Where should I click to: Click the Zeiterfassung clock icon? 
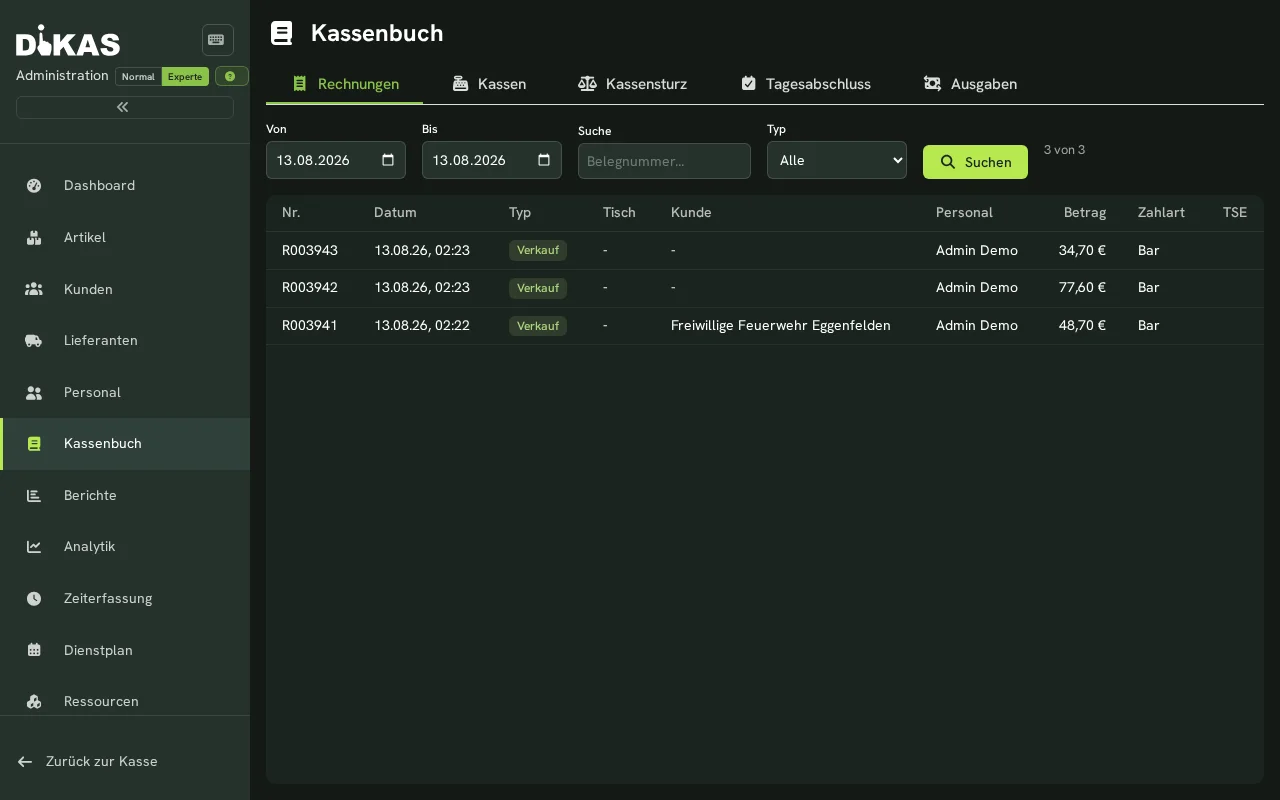34,598
